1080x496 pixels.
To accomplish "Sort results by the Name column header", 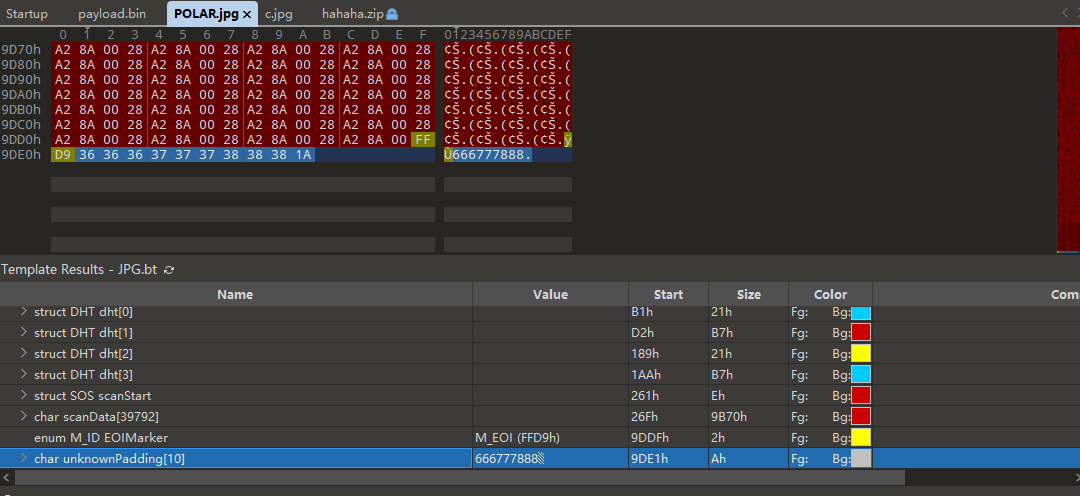I will [x=235, y=295].
